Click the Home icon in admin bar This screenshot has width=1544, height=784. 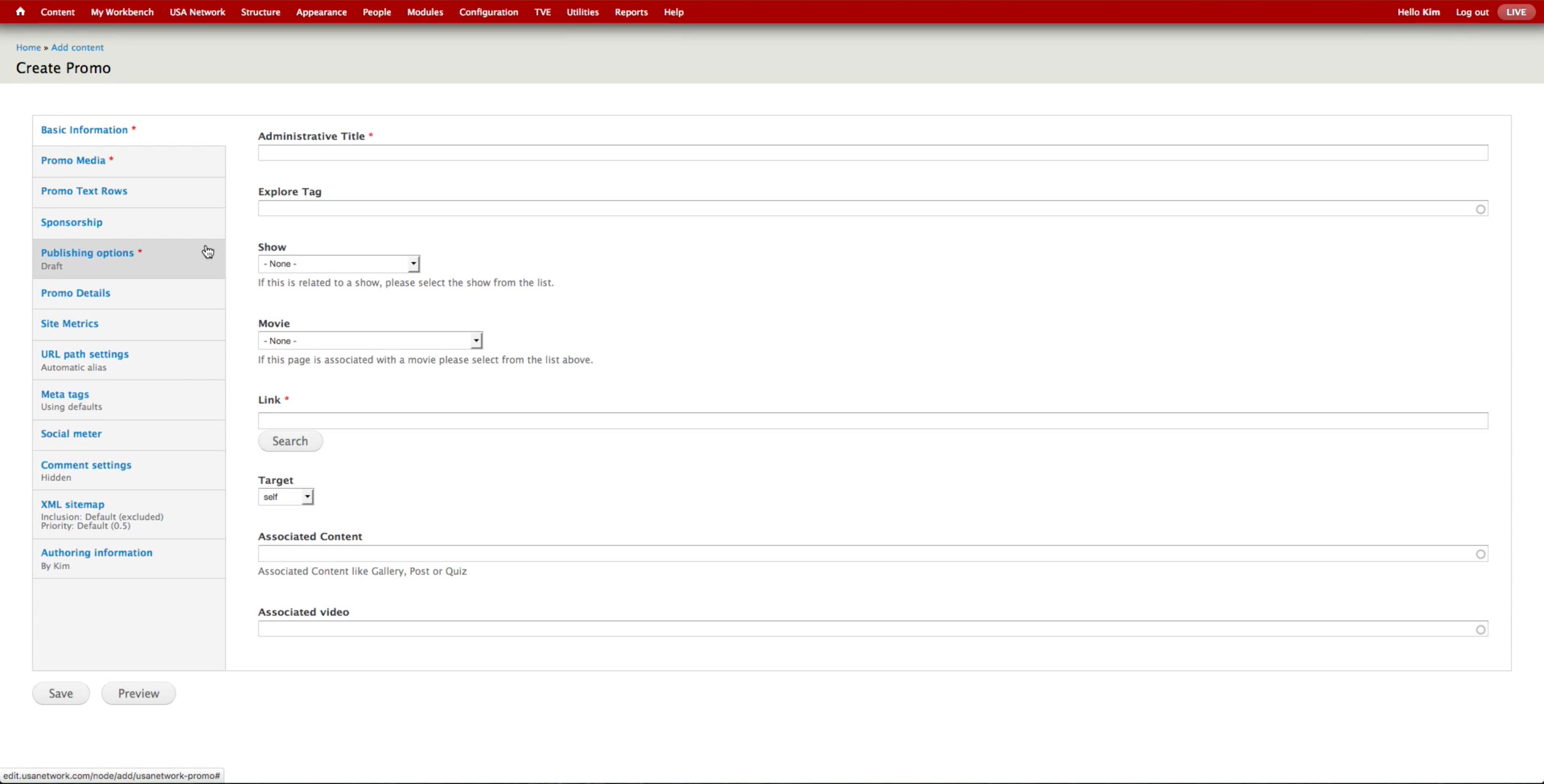tap(20, 11)
